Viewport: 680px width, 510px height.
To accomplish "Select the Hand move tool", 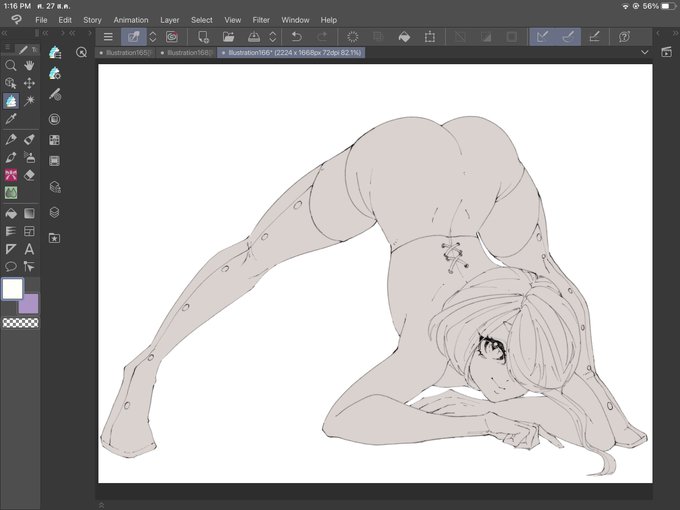I will coord(29,65).
